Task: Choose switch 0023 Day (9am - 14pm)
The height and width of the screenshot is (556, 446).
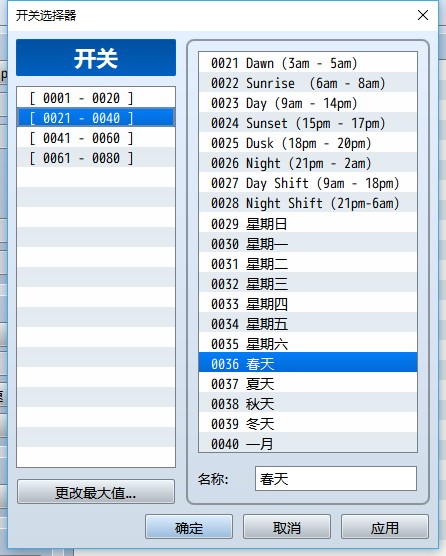Action: (308, 103)
